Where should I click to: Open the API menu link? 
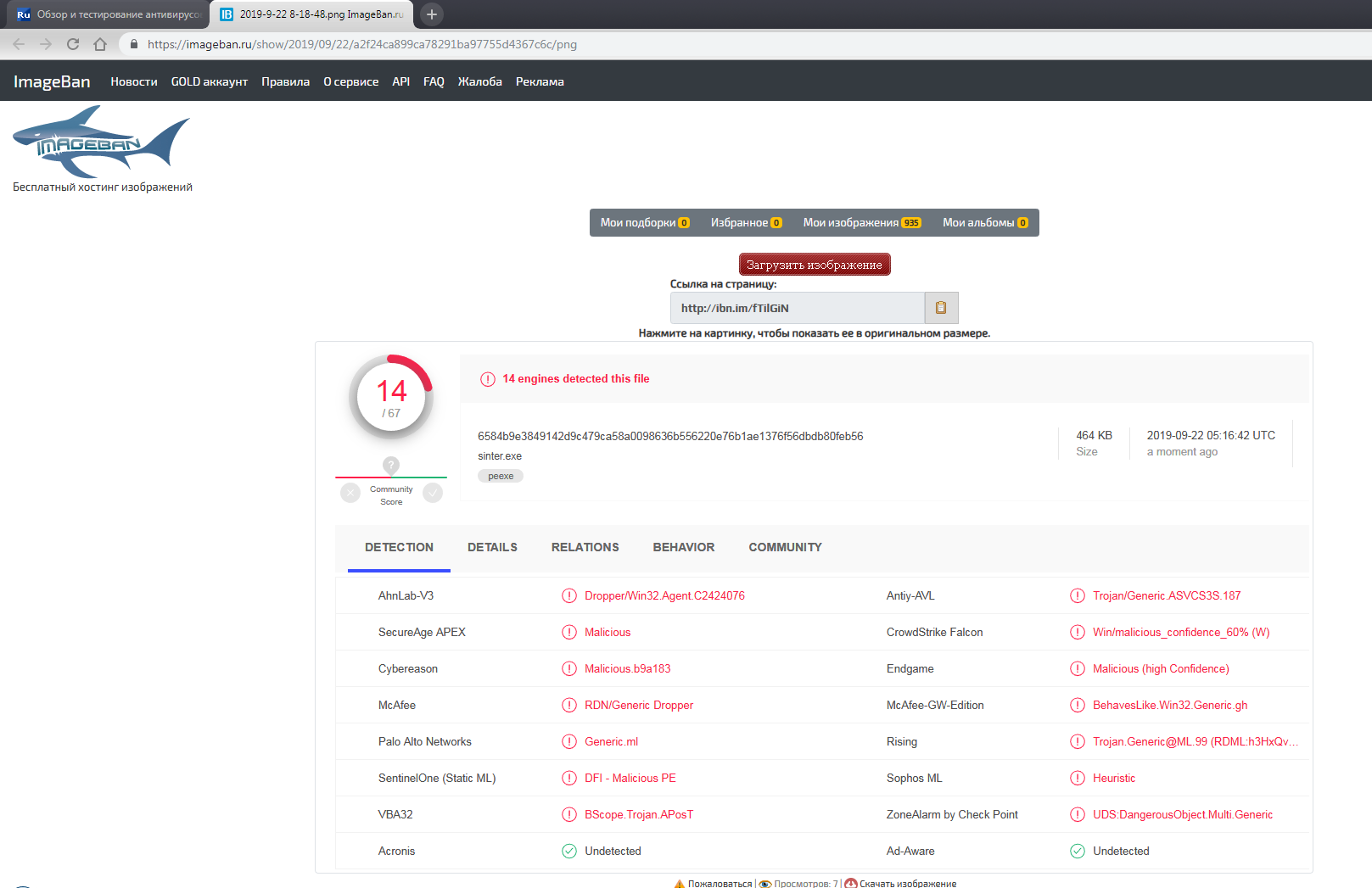tap(401, 81)
